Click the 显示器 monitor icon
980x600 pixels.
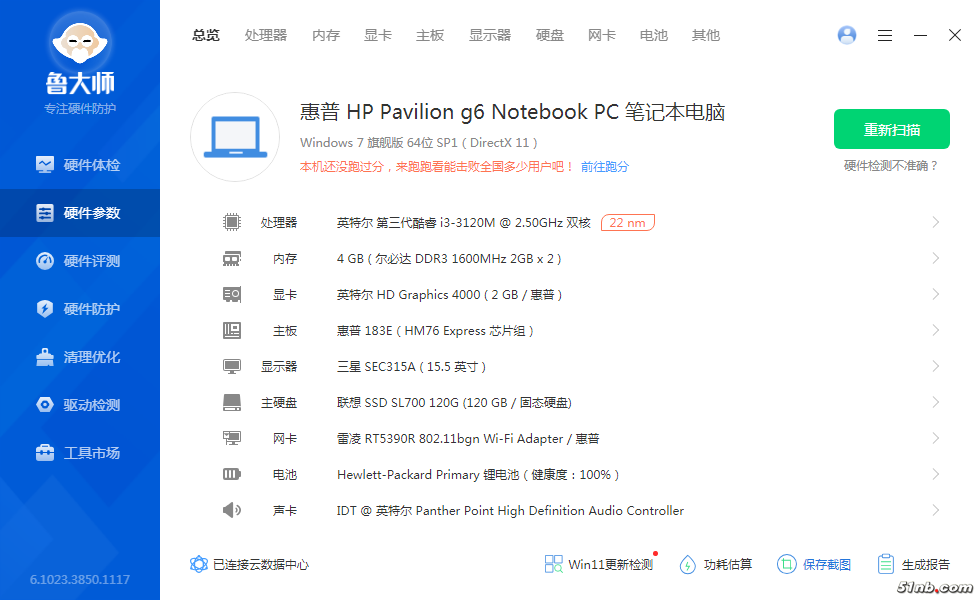tap(232, 366)
